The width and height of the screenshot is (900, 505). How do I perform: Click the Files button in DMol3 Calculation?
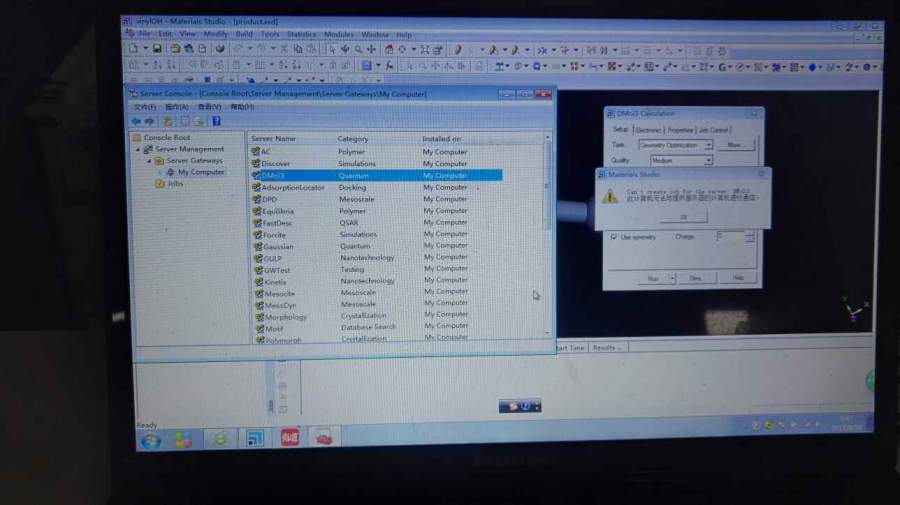[696, 278]
